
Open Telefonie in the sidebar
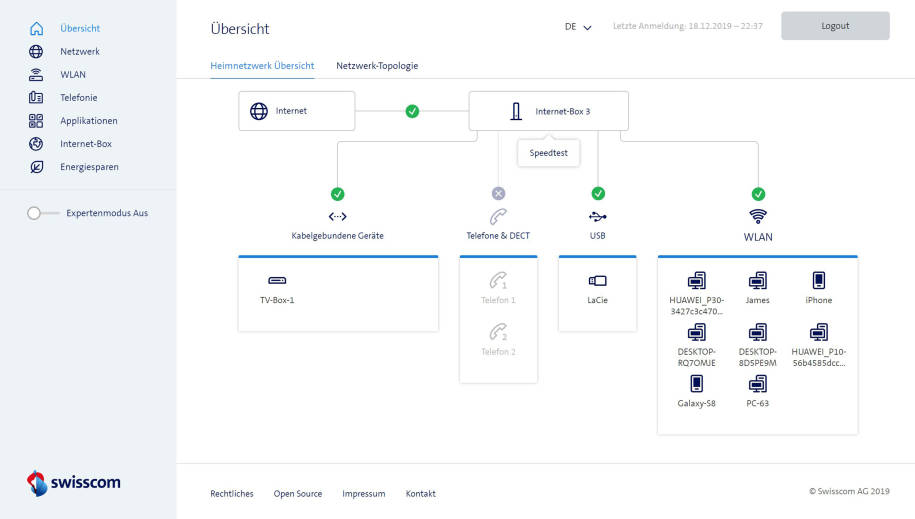pyautogui.click(x=78, y=98)
